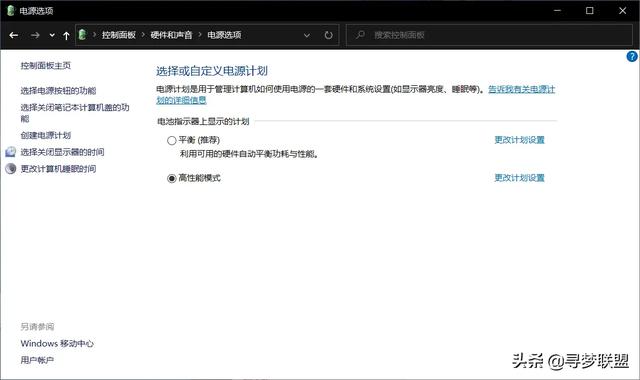Minimize the 电源选项 window

tap(557, 11)
